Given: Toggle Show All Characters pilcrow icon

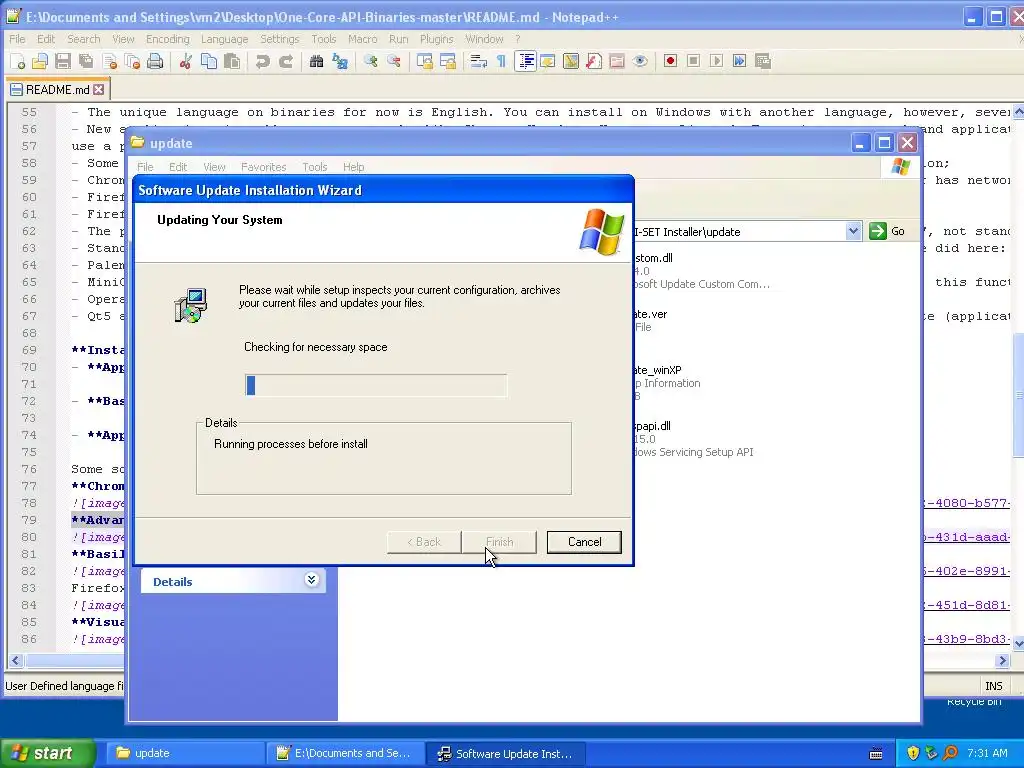Looking at the screenshot, I should 501,61.
